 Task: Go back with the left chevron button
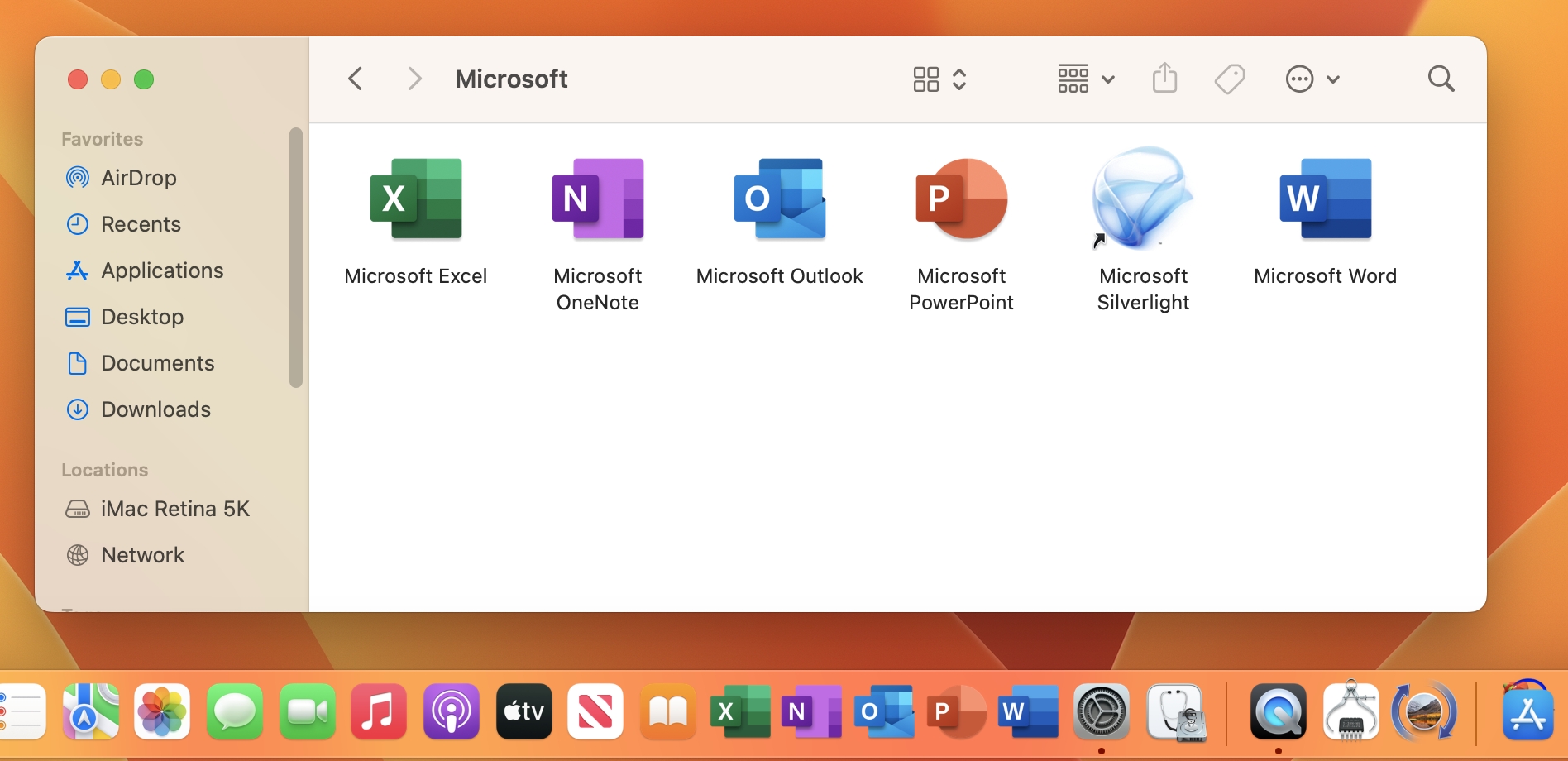click(x=356, y=79)
